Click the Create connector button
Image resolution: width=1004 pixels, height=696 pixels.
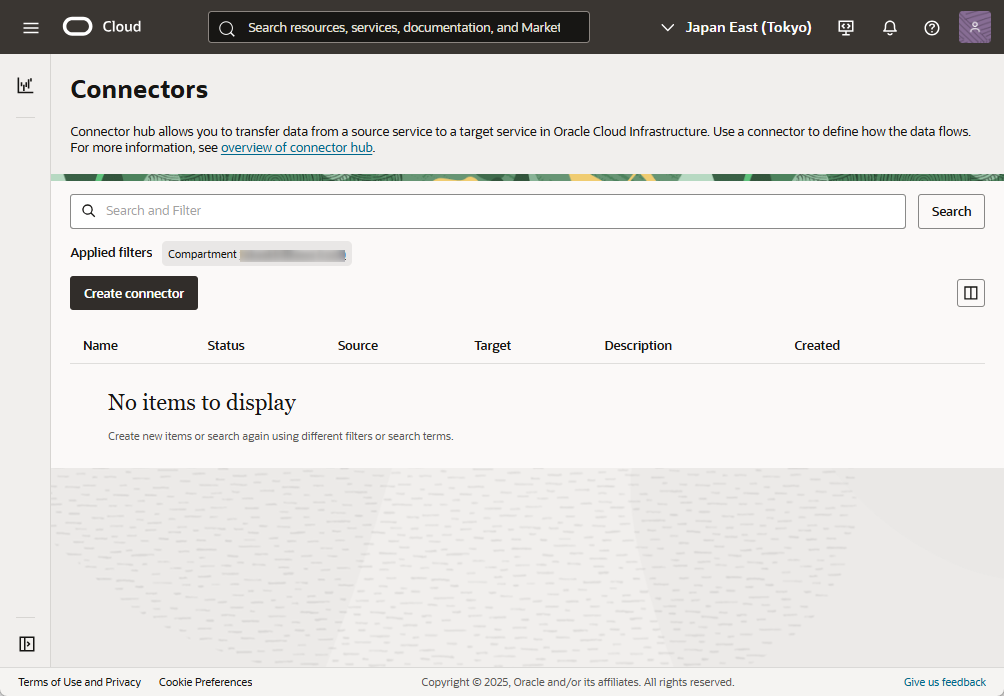point(134,293)
